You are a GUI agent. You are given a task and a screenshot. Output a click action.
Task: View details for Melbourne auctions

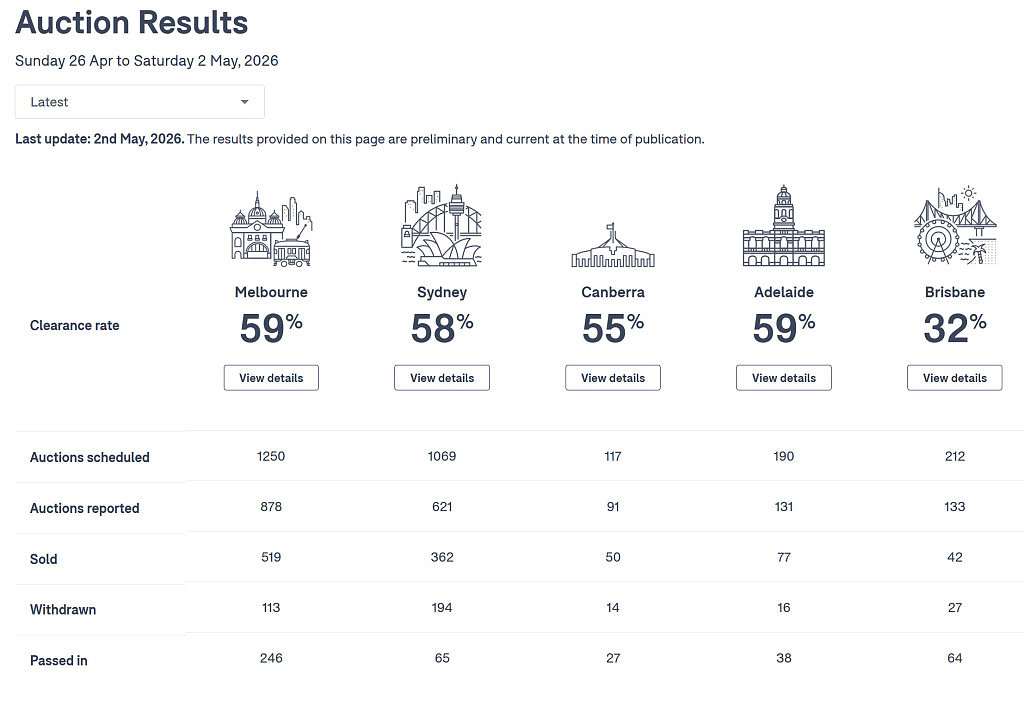pyautogui.click(x=271, y=378)
